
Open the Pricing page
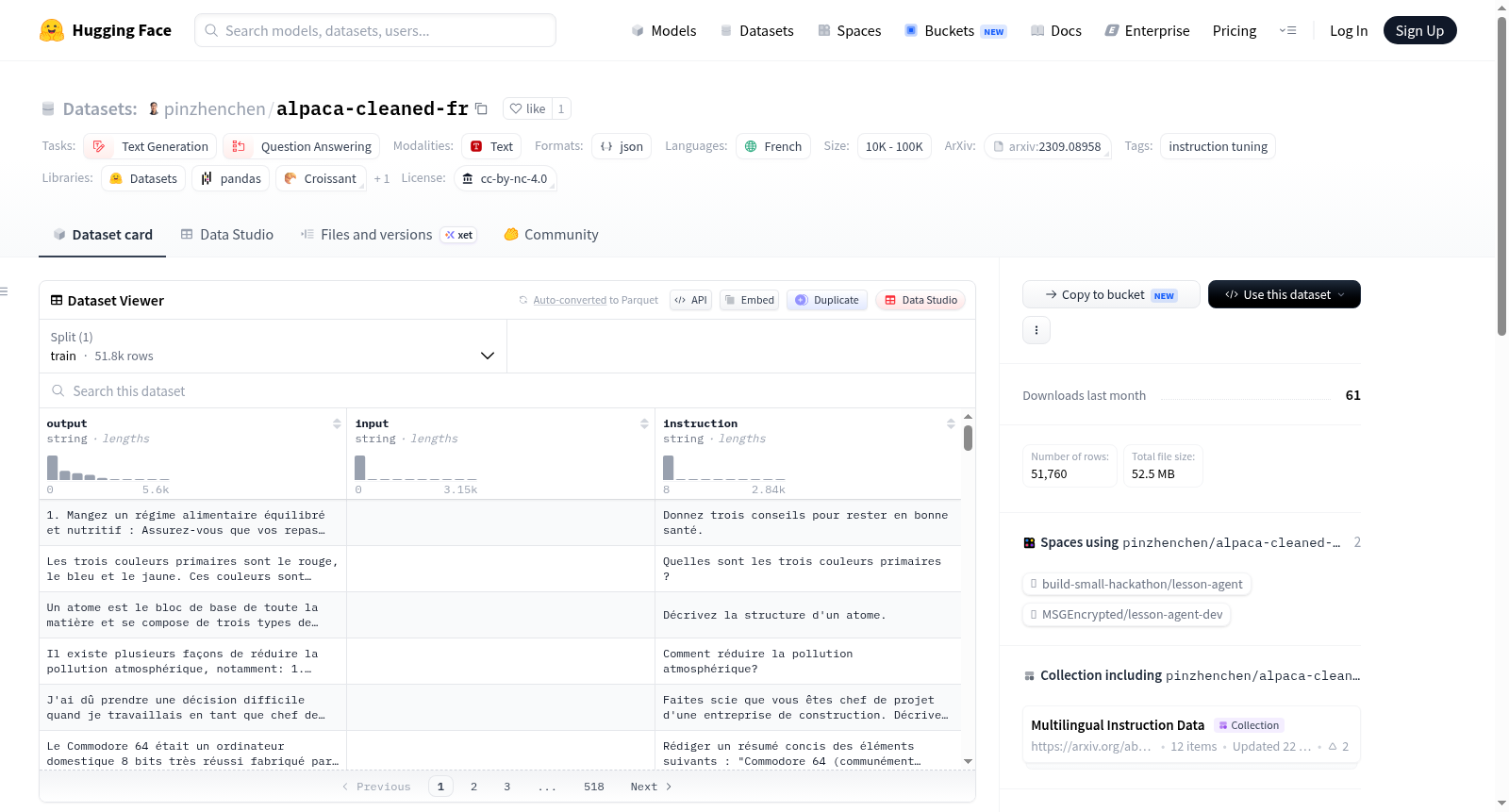[x=1235, y=30]
